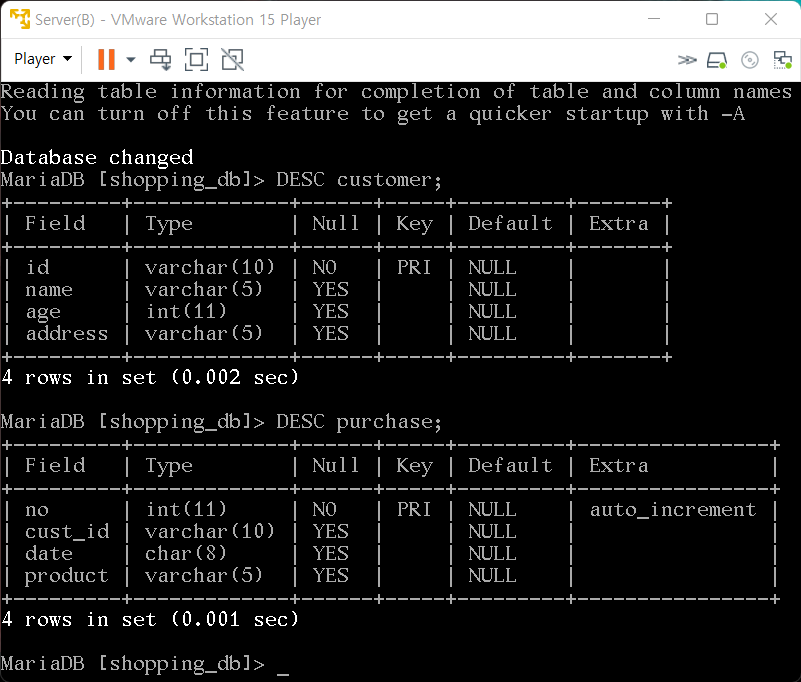This screenshot has width=801, height=682.
Task: Click the 'DESC customer;' command text
Action: coord(359,180)
